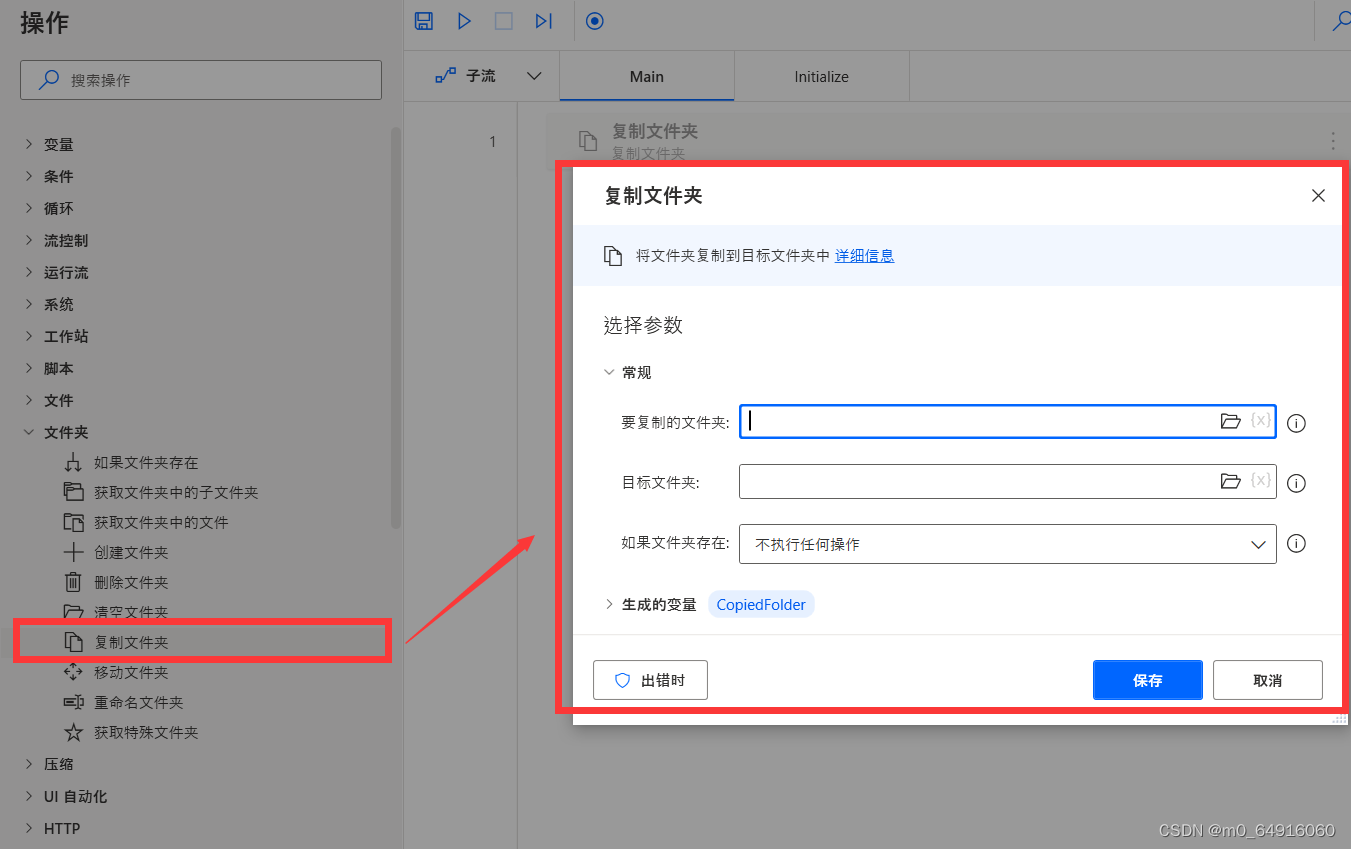Viewport: 1351px width, 849px height.
Task: Switch to the Initialize tab
Action: tap(821, 75)
